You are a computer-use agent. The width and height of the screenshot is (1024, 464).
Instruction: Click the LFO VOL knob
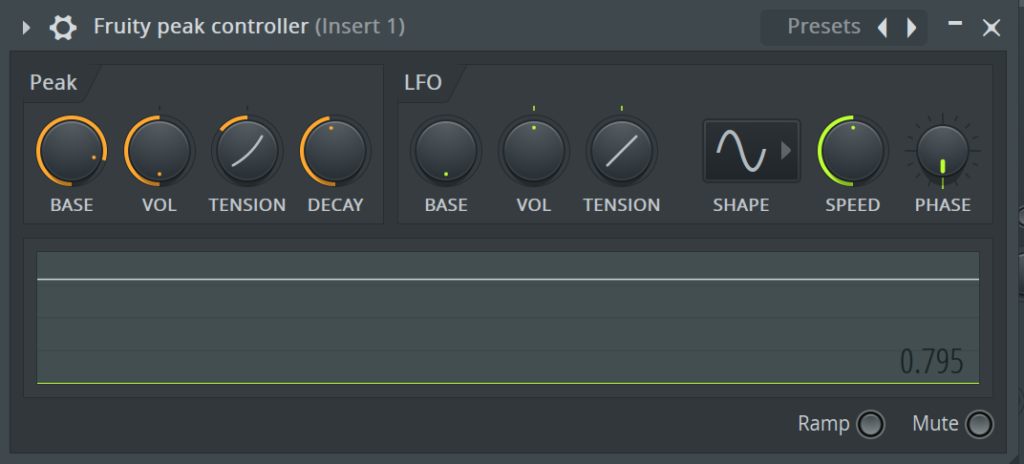534,151
